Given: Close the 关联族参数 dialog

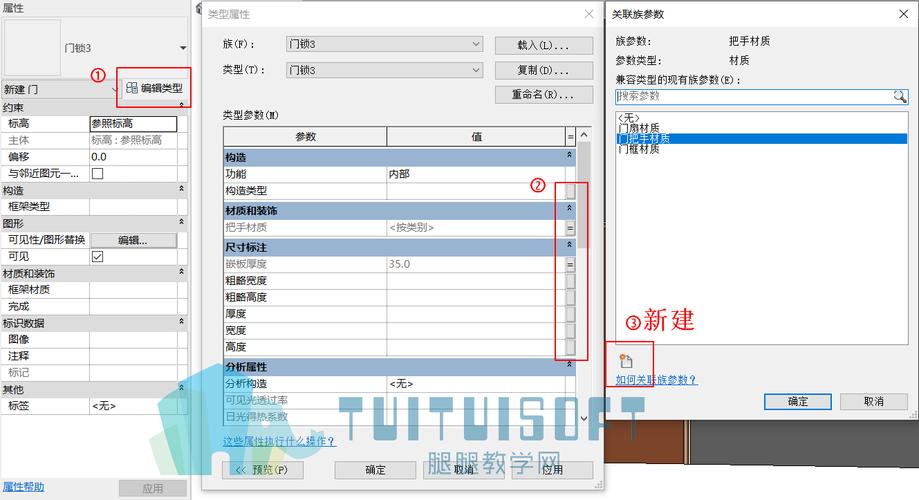Looking at the screenshot, I should tap(903, 14).
